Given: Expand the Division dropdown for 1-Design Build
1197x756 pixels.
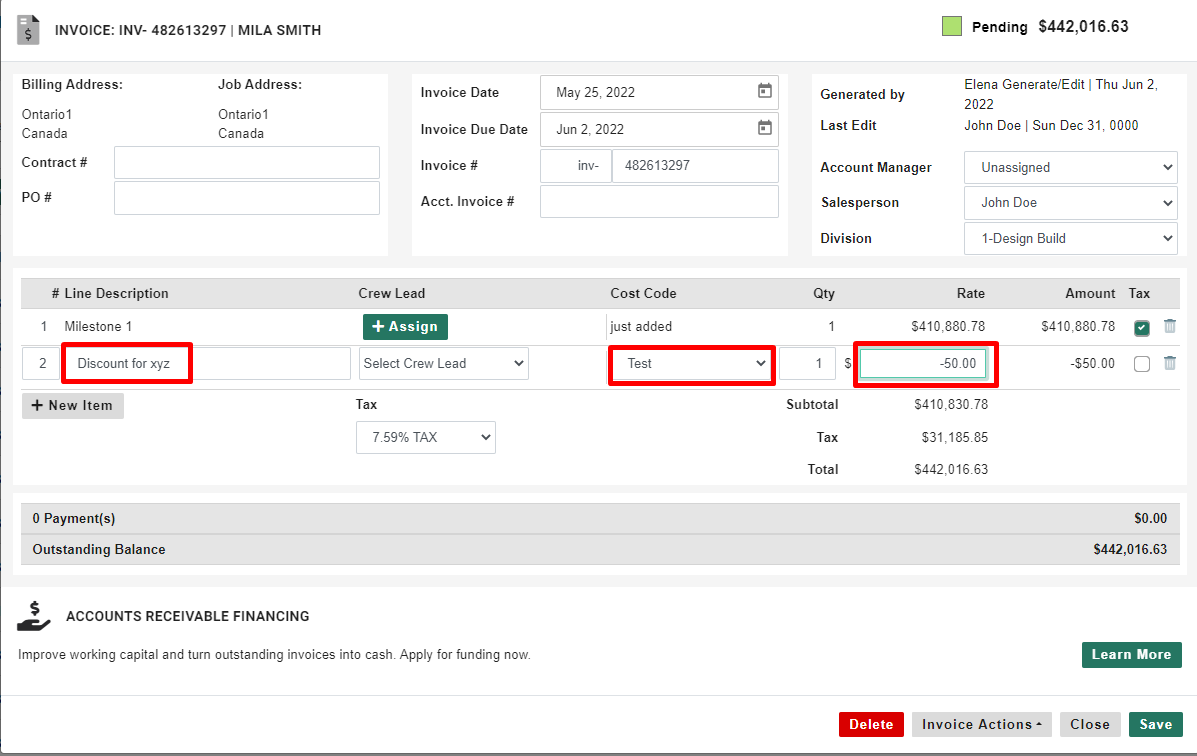Looking at the screenshot, I should click(x=1070, y=238).
